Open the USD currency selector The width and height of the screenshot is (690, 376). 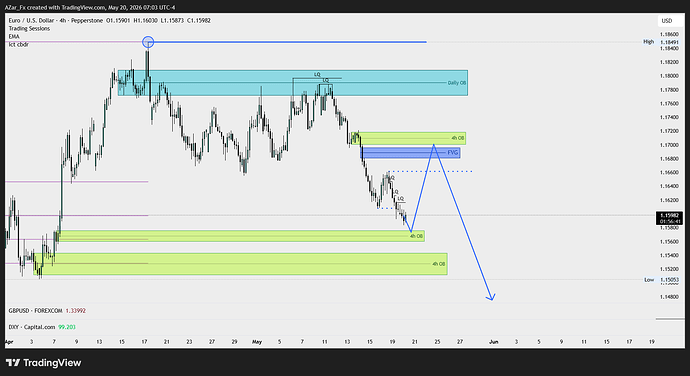tap(667, 21)
